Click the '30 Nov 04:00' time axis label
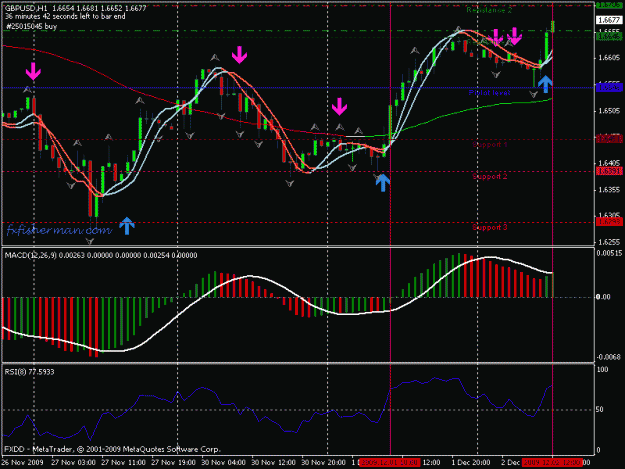This screenshot has height=469, width=625. click(x=223, y=463)
